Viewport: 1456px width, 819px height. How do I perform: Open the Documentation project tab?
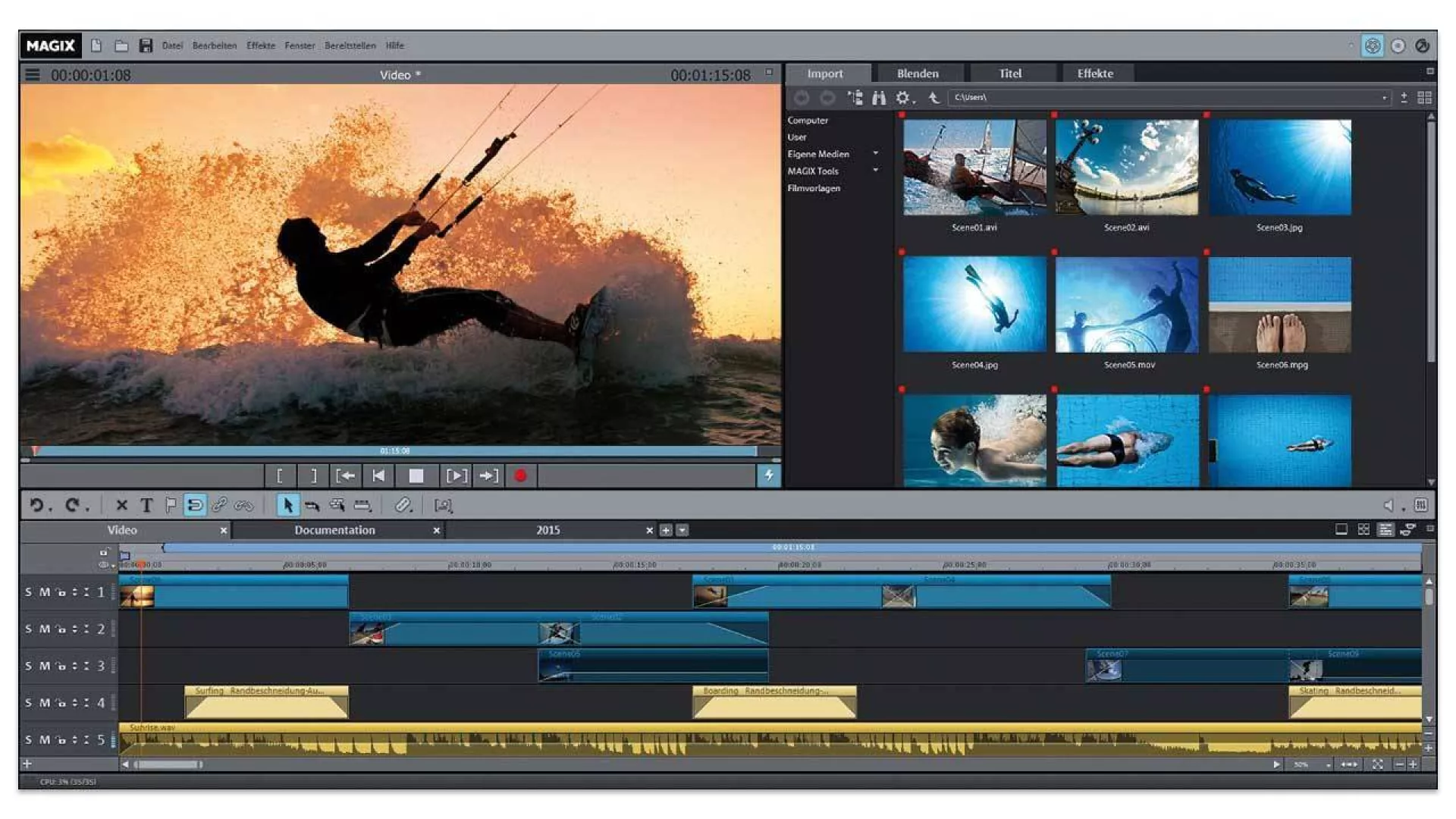pyautogui.click(x=334, y=530)
